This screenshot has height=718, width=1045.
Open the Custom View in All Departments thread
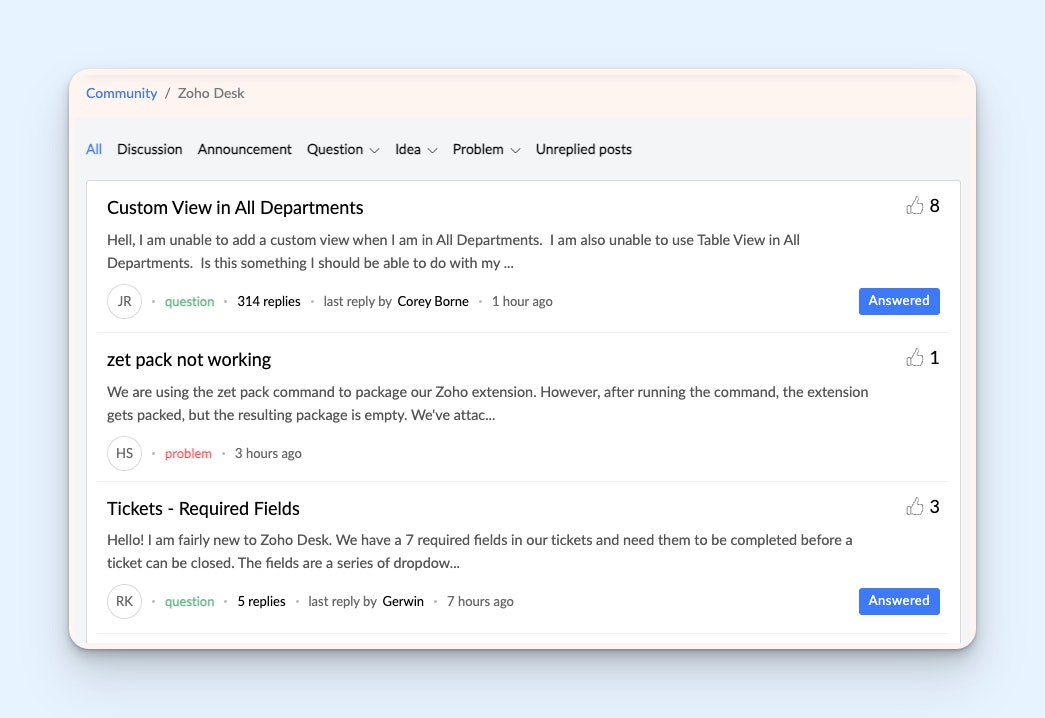tap(235, 208)
